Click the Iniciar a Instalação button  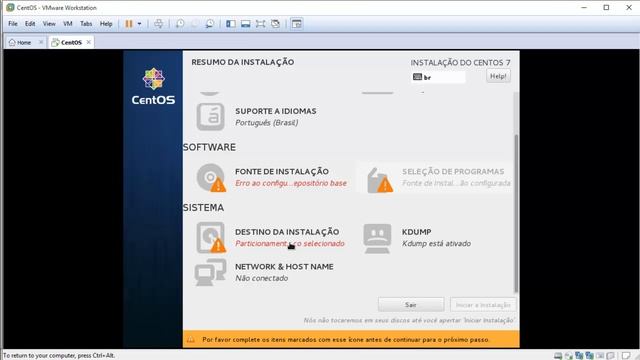pyautogui.click(x=483, y=304)
